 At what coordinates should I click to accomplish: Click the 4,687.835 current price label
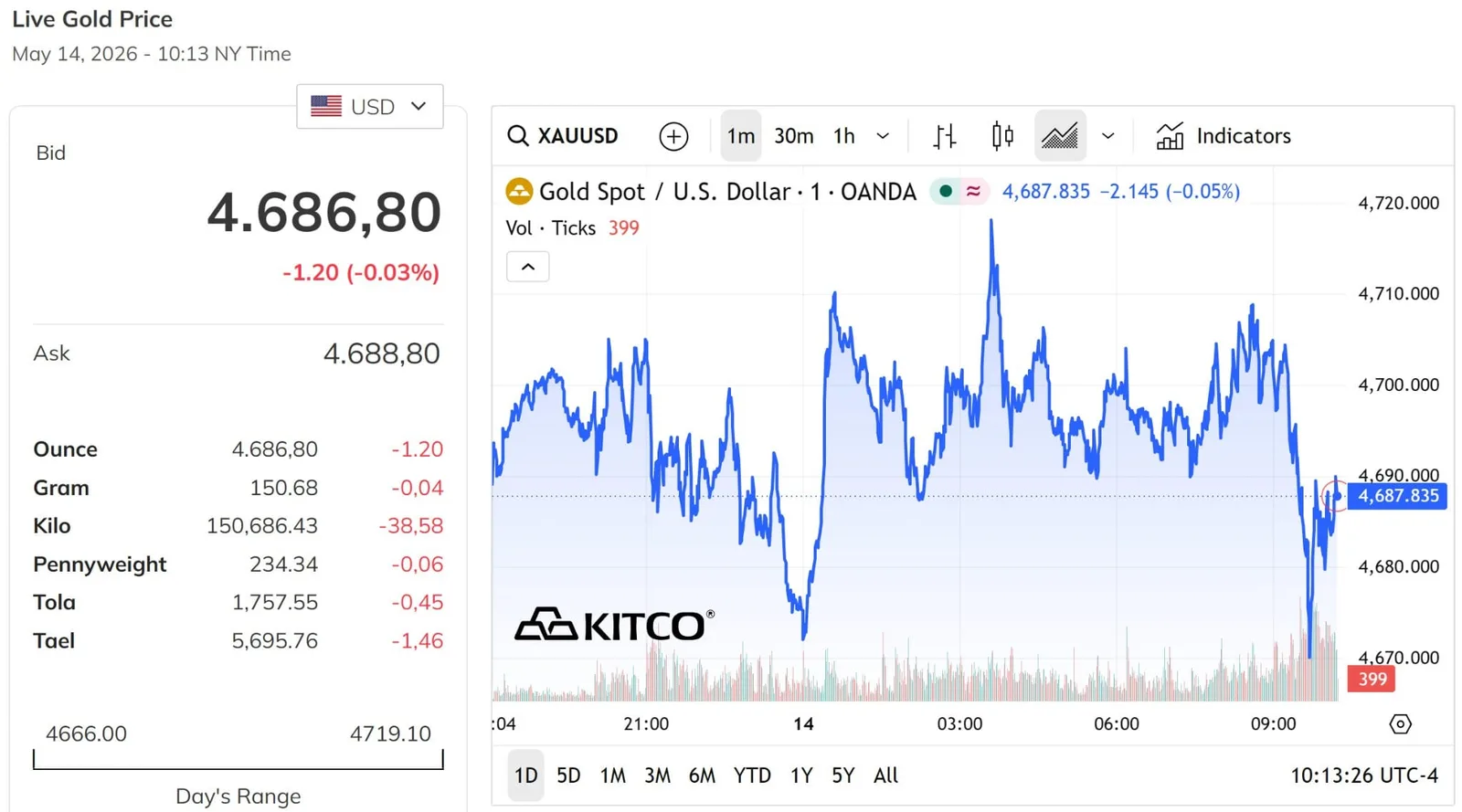[1397, 496]
